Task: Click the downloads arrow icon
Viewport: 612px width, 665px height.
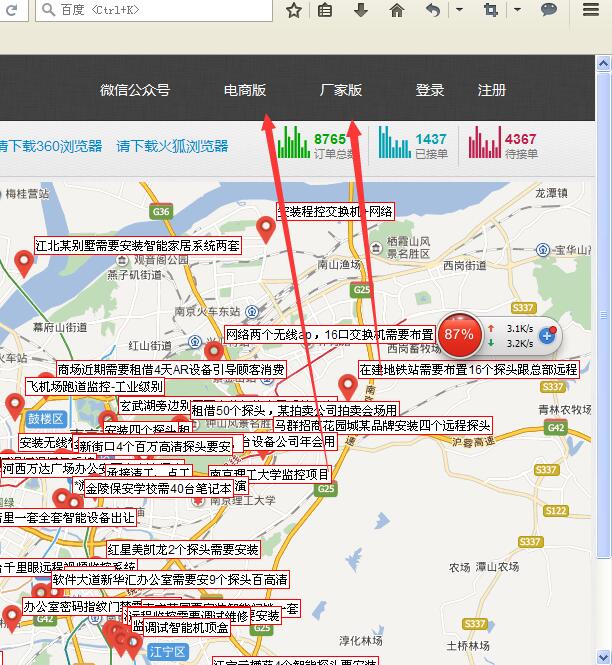Action: 360,10
